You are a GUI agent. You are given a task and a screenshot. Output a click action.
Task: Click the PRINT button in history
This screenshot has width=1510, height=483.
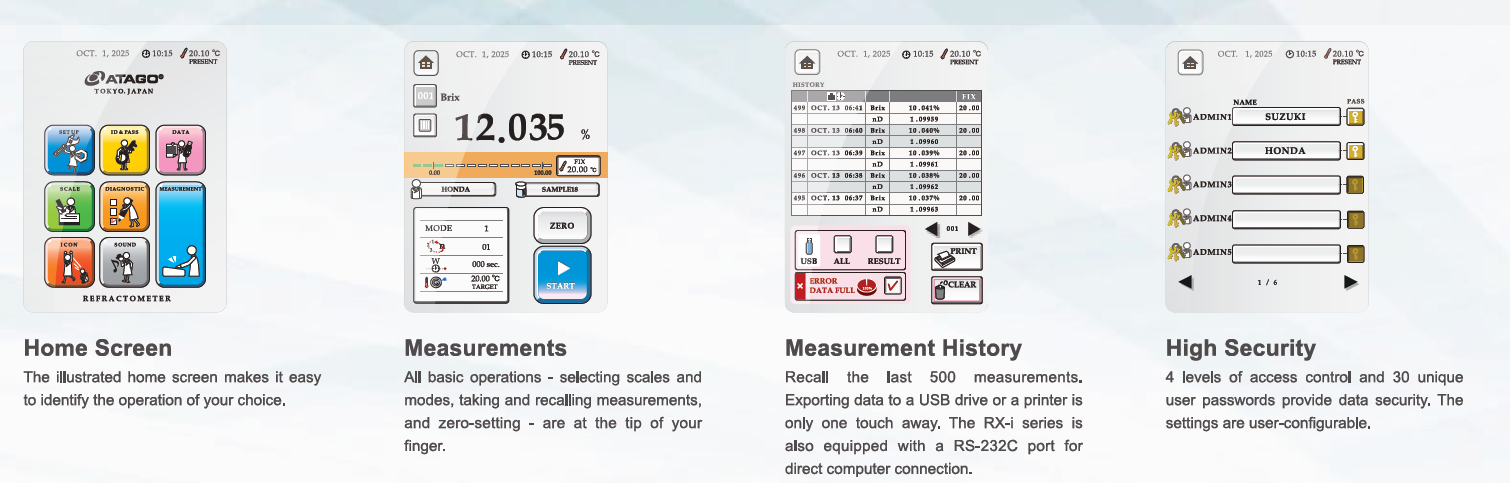point(956,256)
